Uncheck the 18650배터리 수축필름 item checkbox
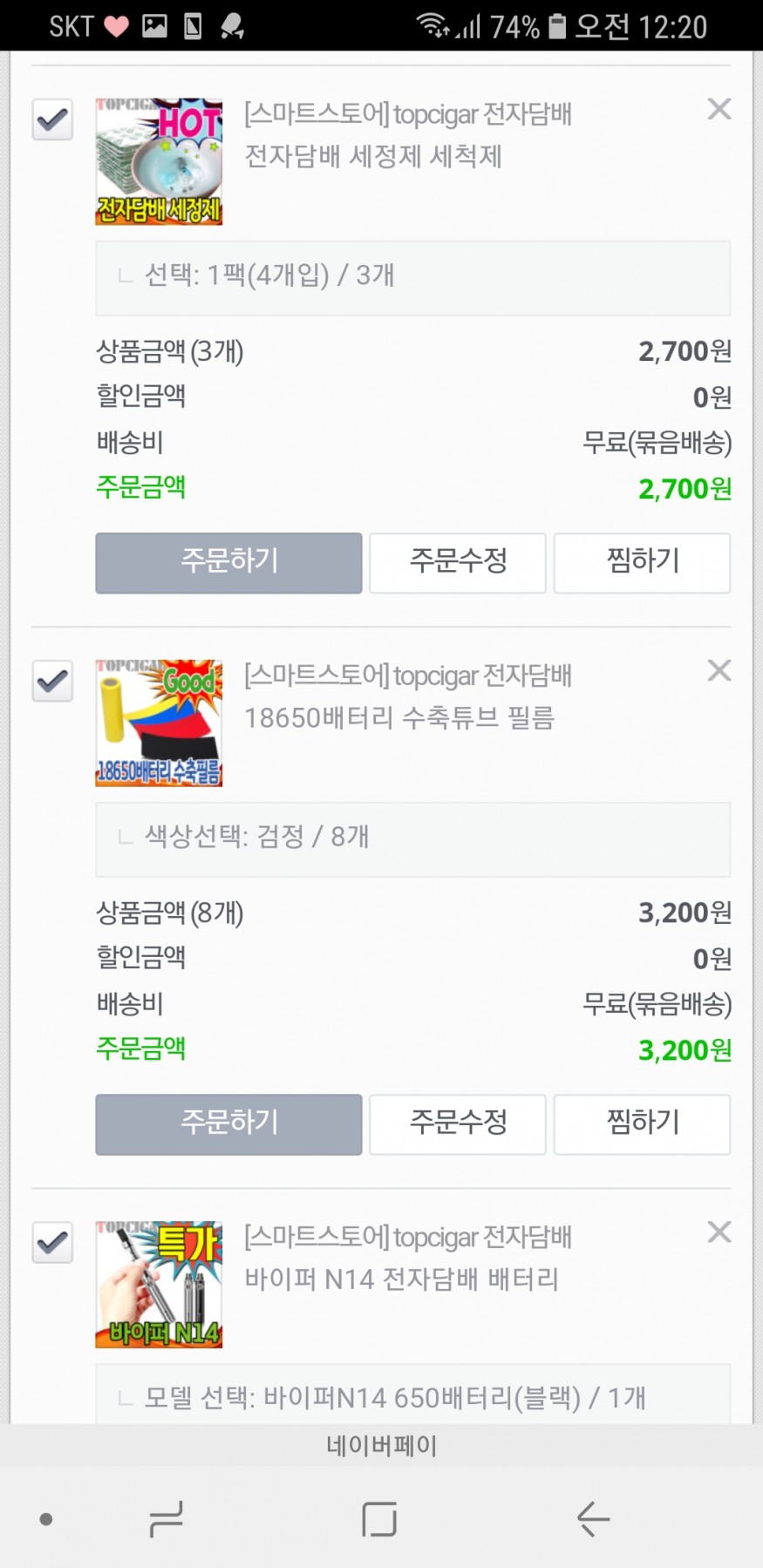This screenshot has height=1568, width=763. tap(52, 680)
